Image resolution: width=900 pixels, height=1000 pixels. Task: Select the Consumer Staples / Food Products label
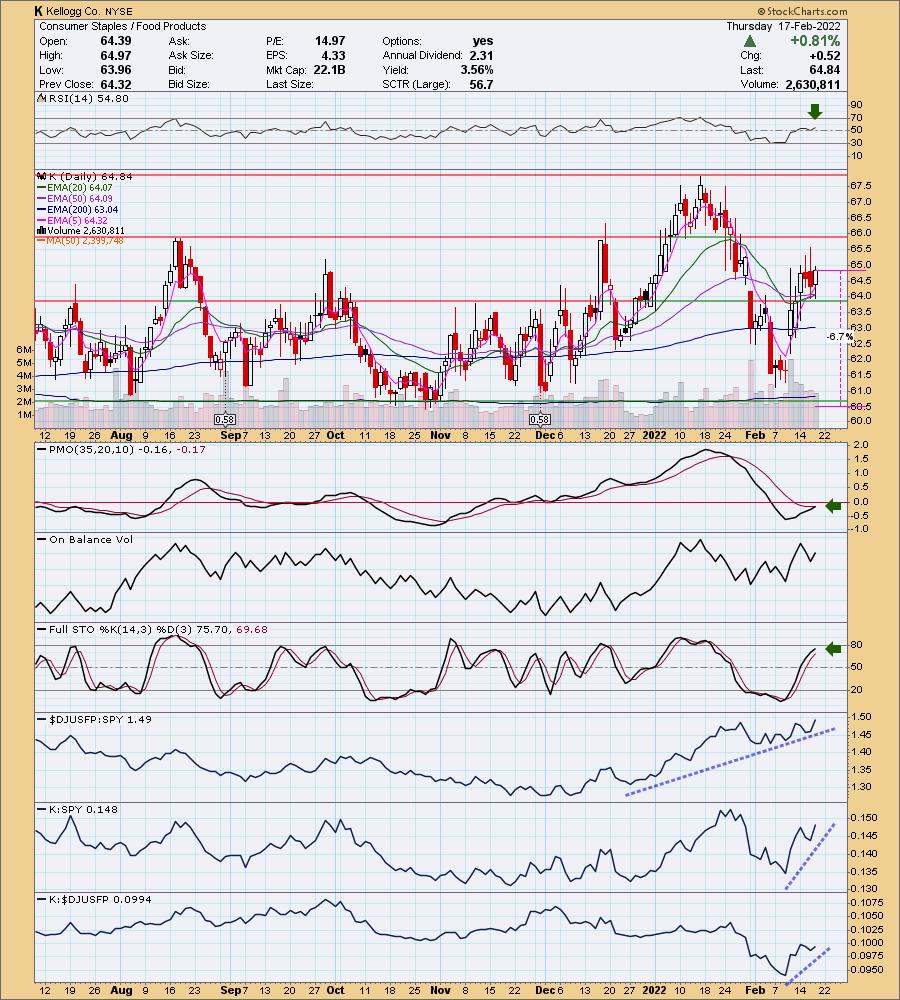(122, 26)
